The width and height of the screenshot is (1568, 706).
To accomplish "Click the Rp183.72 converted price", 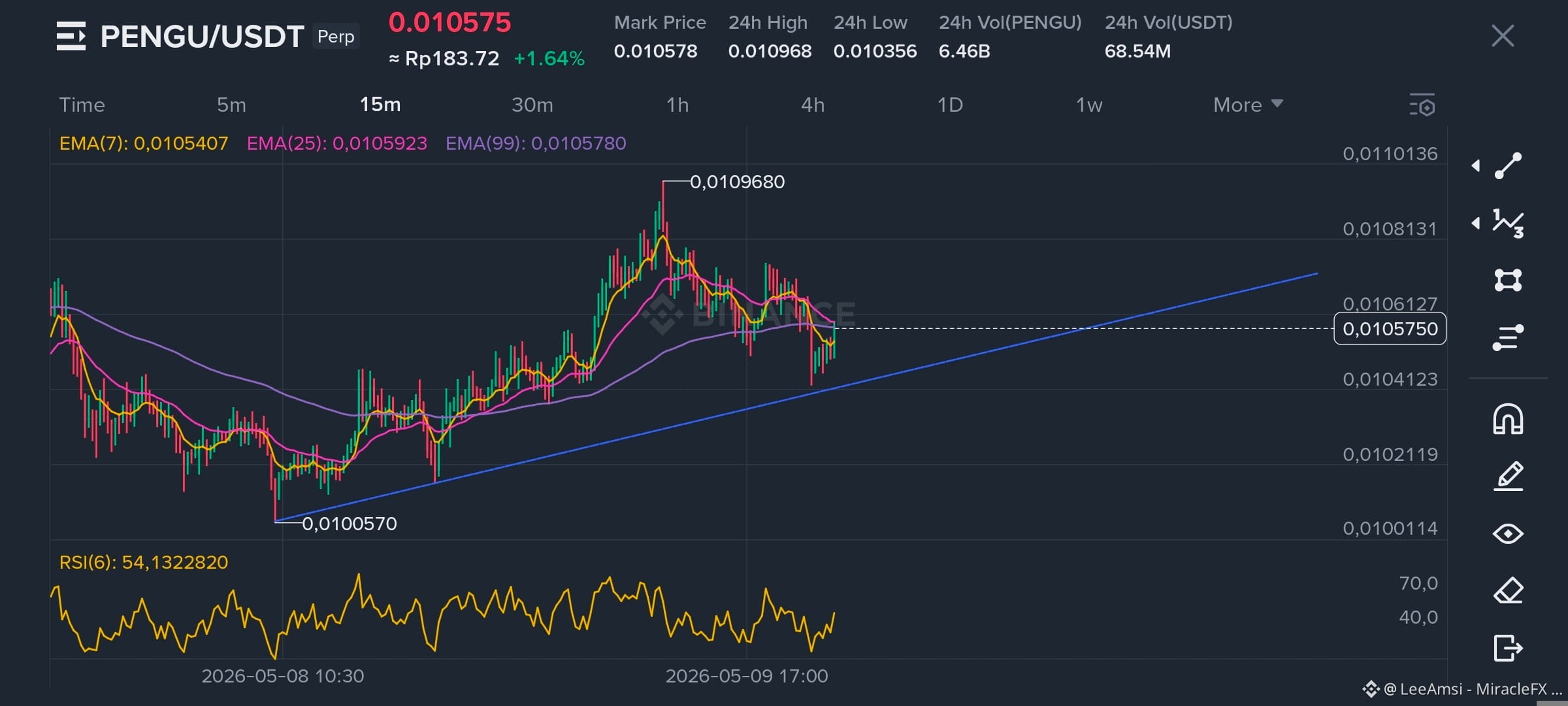I will click(444, 59).
